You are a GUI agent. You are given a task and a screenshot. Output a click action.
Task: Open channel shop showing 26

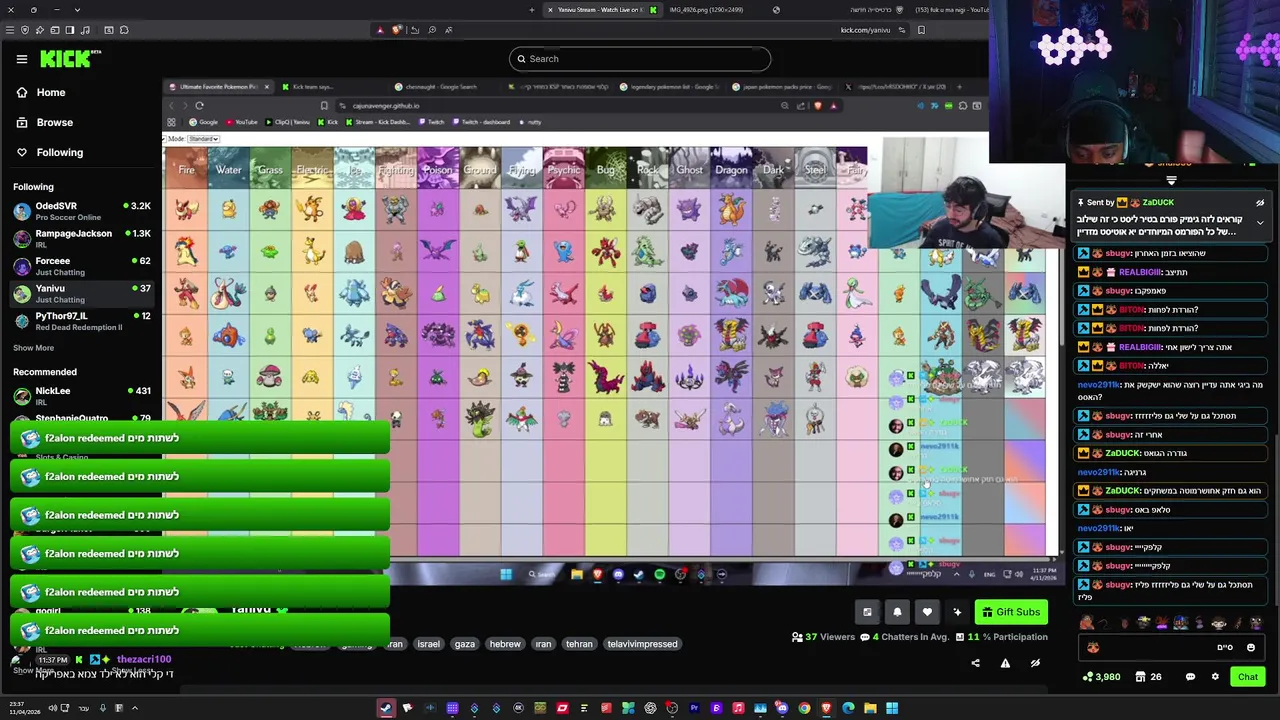[x=1148, y=677]
